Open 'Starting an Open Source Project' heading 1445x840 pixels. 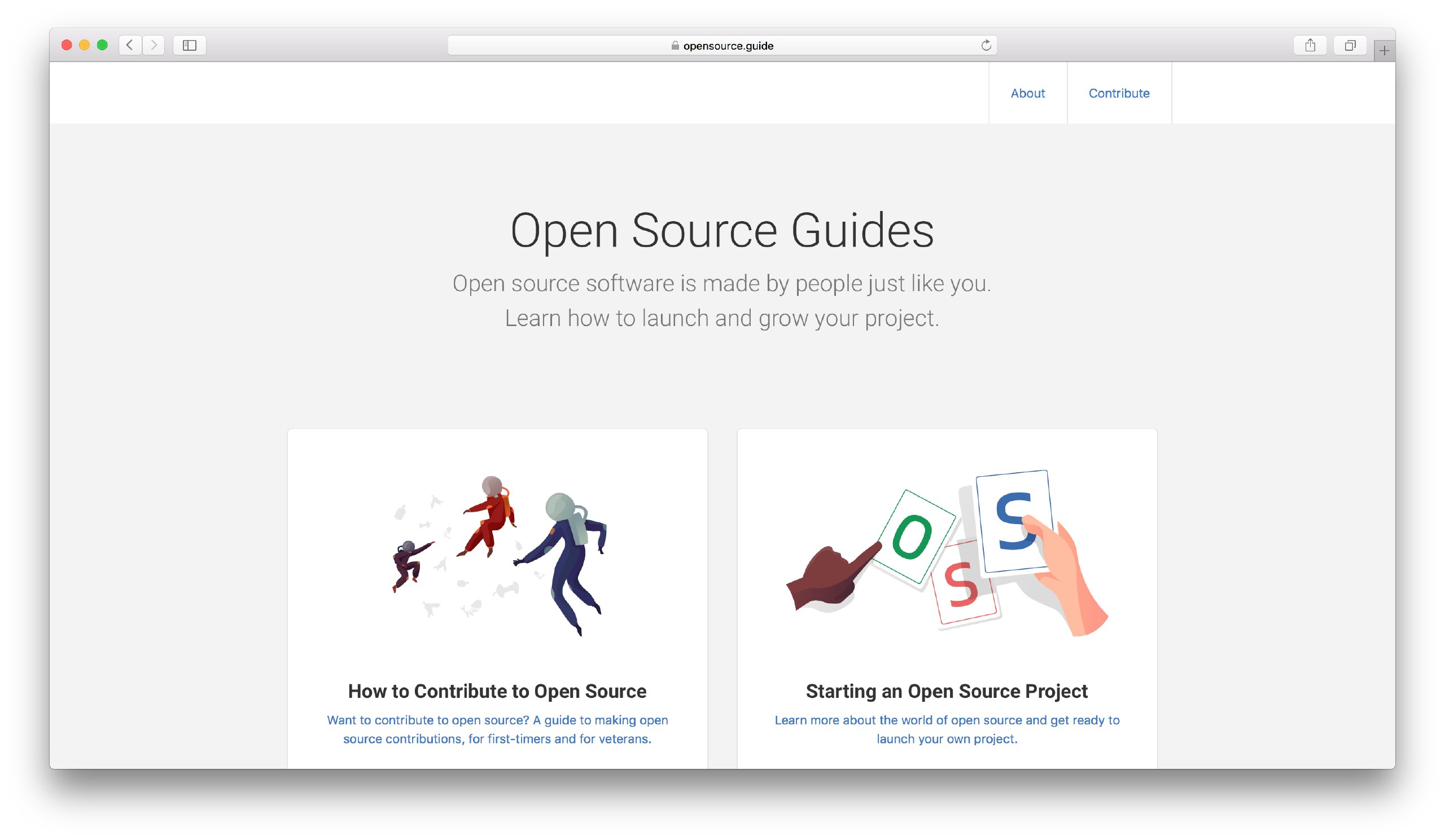[947, 691]
